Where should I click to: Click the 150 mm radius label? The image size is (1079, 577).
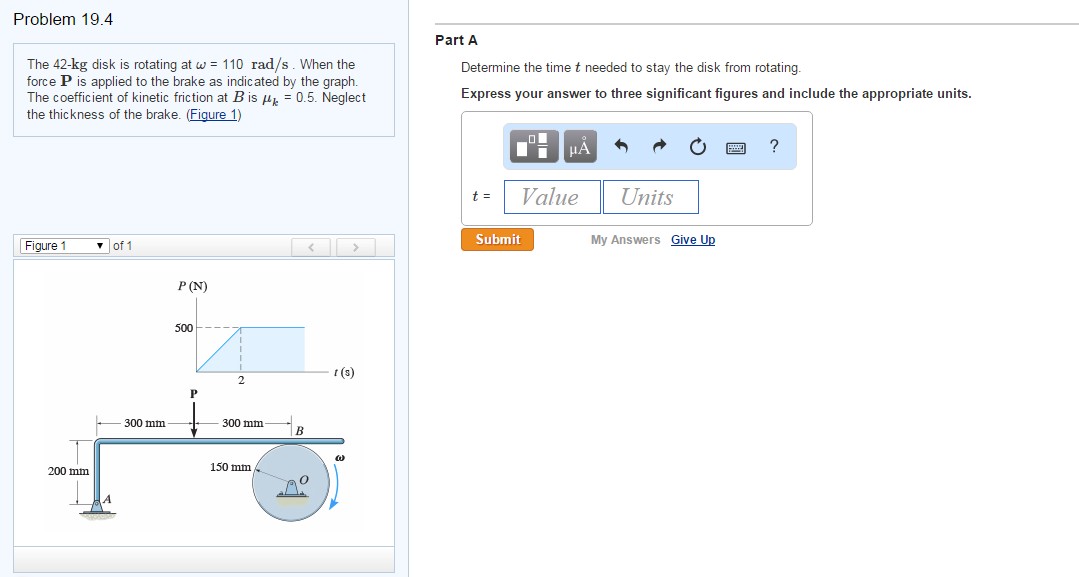pos(231,467)
